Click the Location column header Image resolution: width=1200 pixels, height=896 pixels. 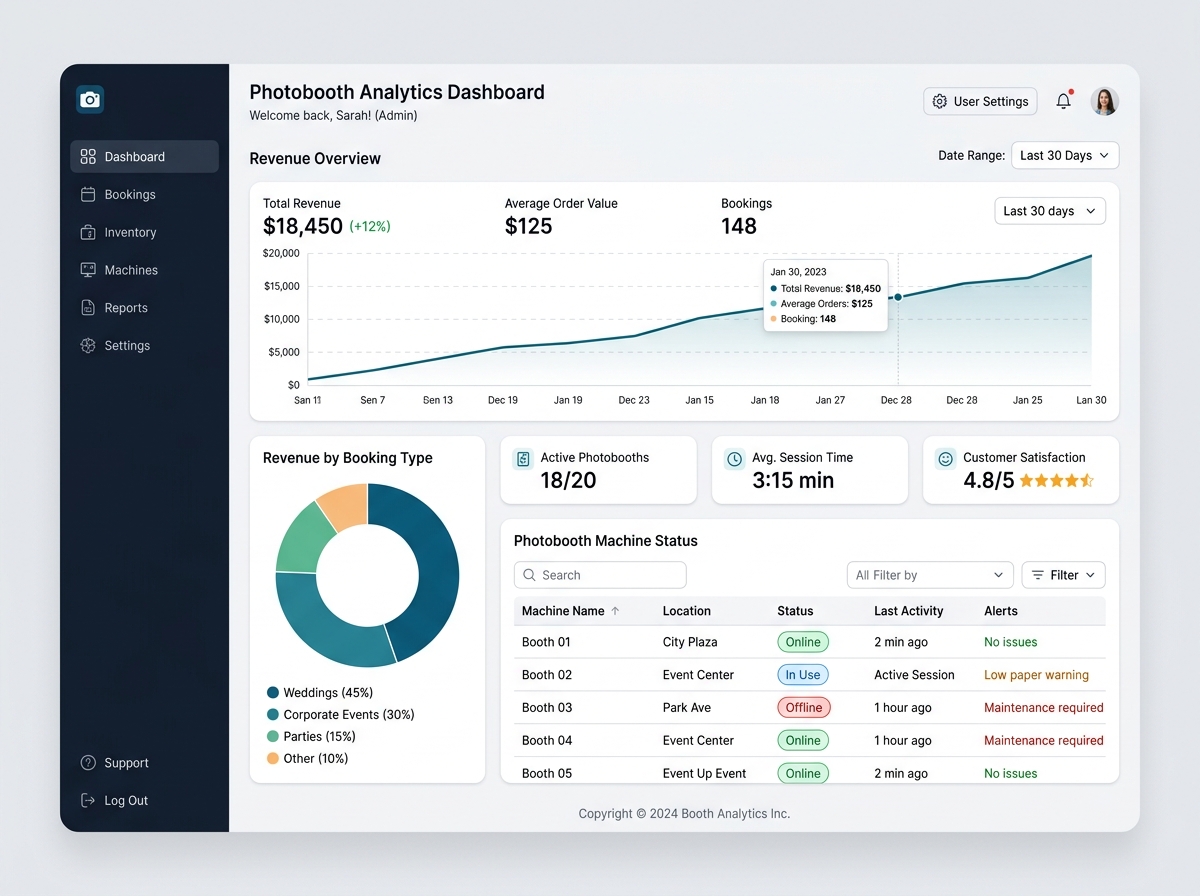click(687, 611)
